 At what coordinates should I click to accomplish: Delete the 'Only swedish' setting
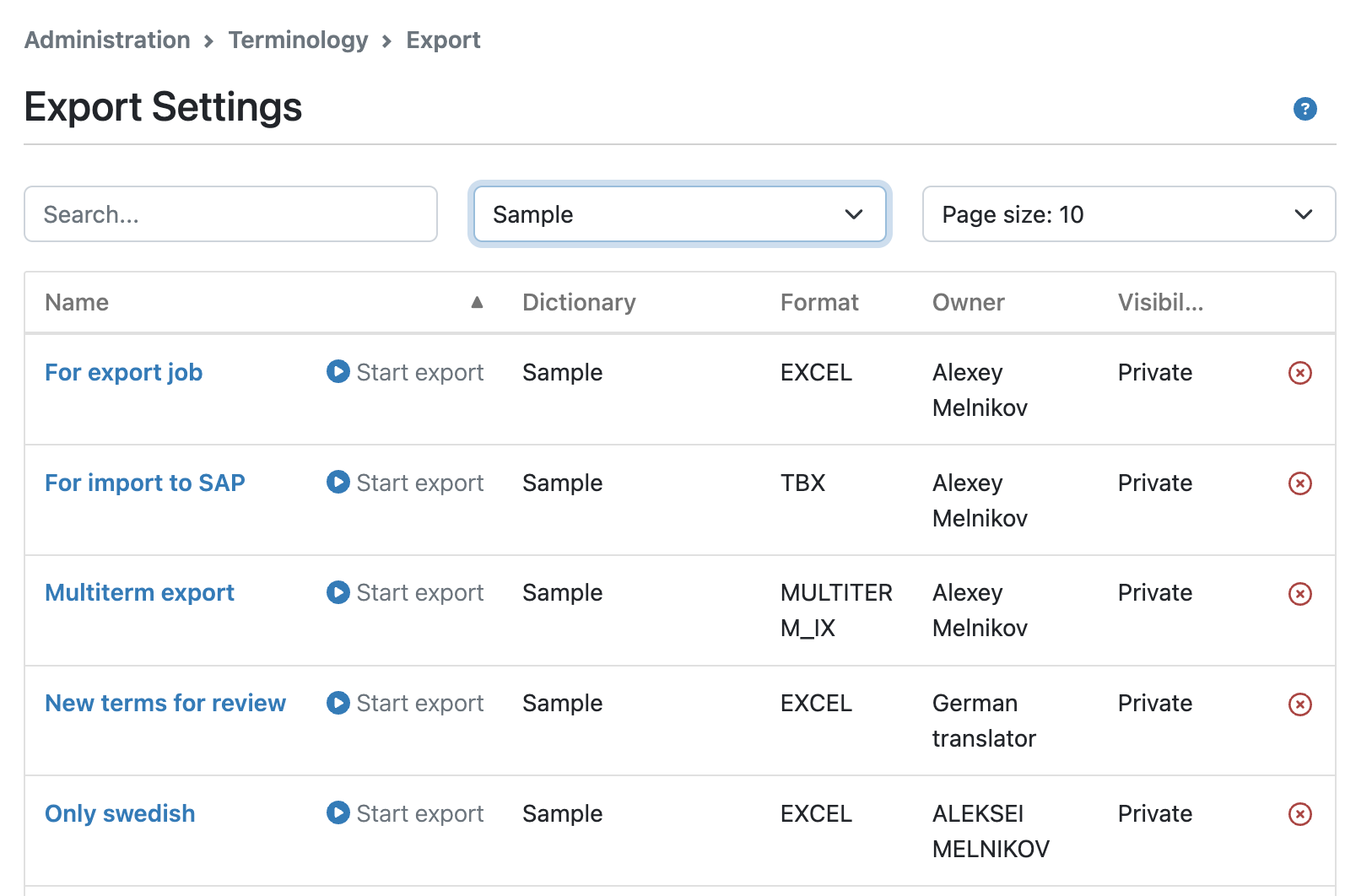tap(1300, 814)
